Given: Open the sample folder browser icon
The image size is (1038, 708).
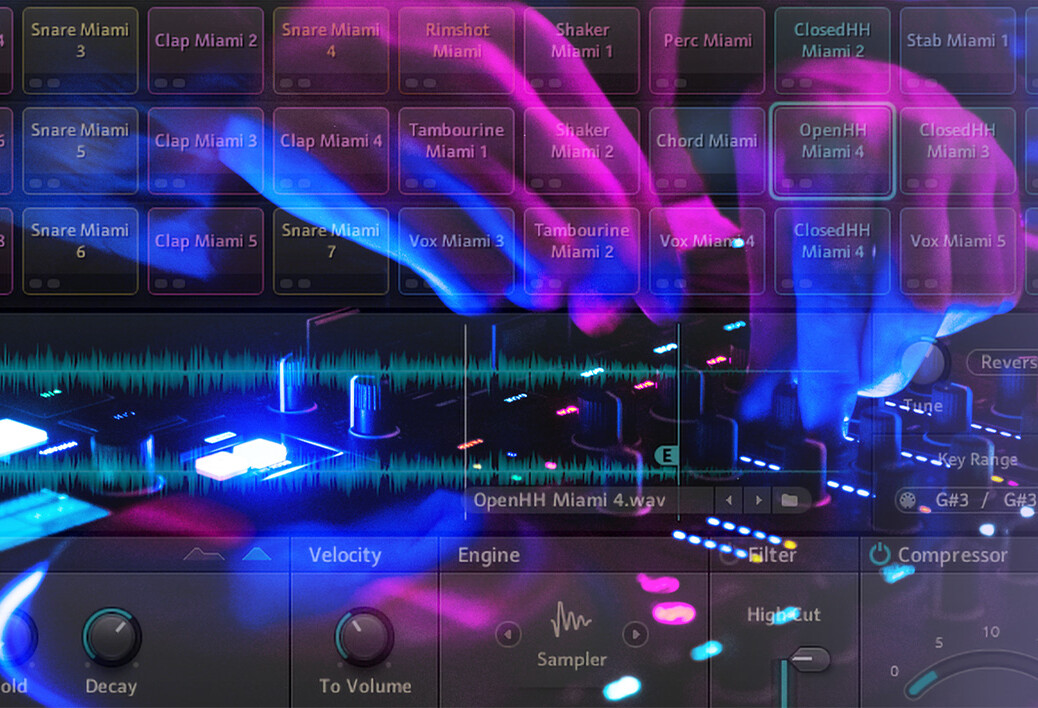Looking at the screenshot, I should pyautogui.click(x=789, y=500).
